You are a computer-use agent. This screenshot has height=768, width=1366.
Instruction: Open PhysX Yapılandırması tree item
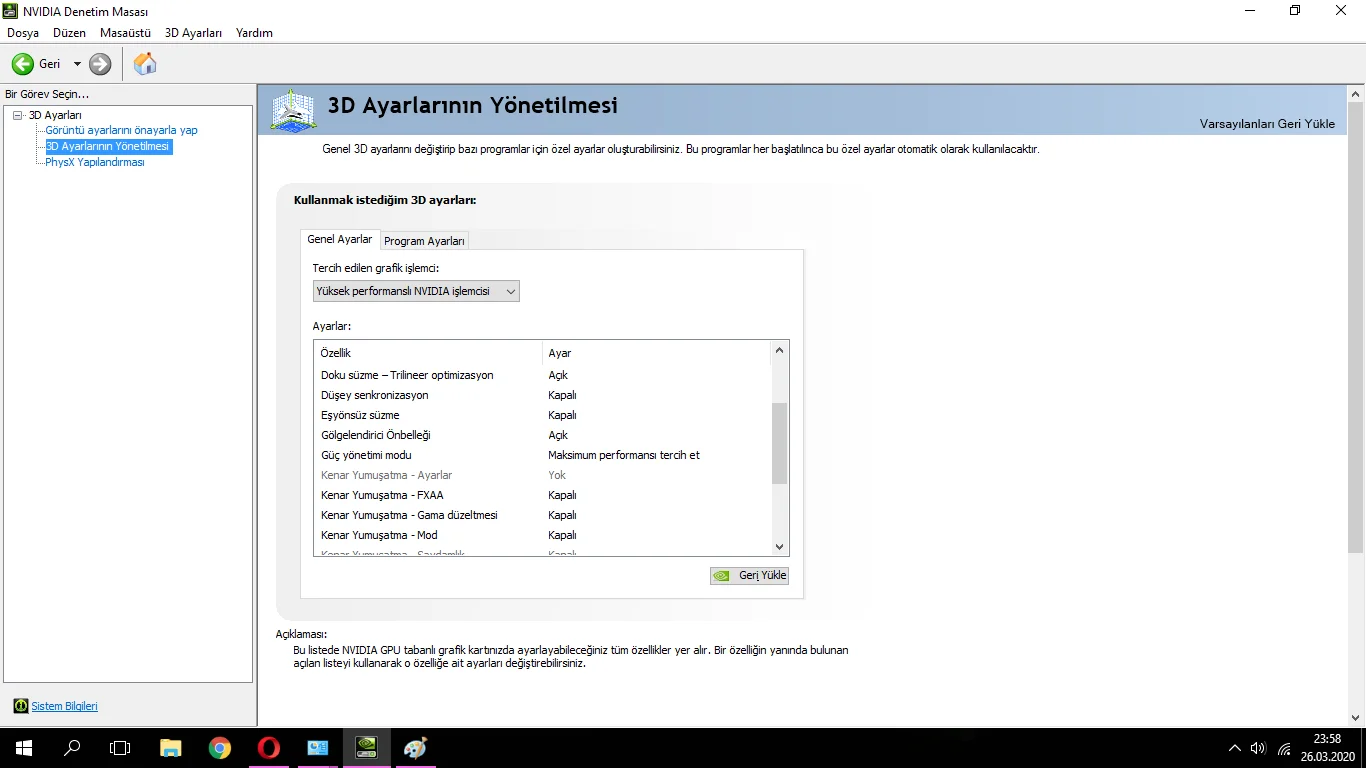[x=95, y=162]
